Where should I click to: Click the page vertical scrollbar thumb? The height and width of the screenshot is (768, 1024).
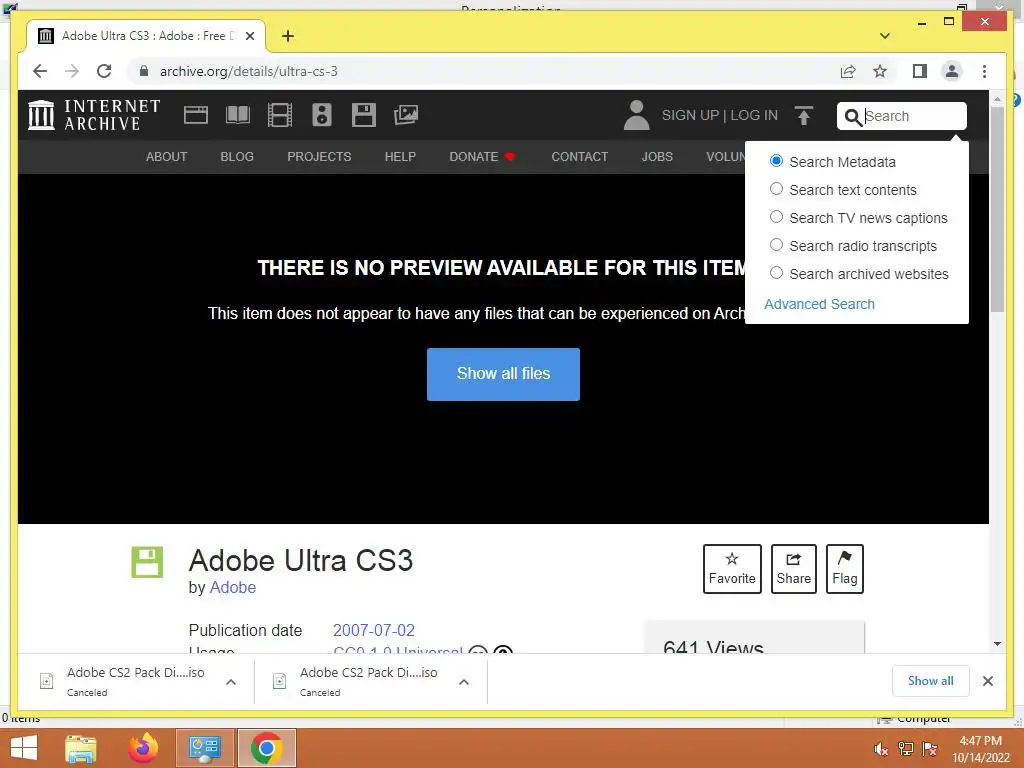pos(997,209)
